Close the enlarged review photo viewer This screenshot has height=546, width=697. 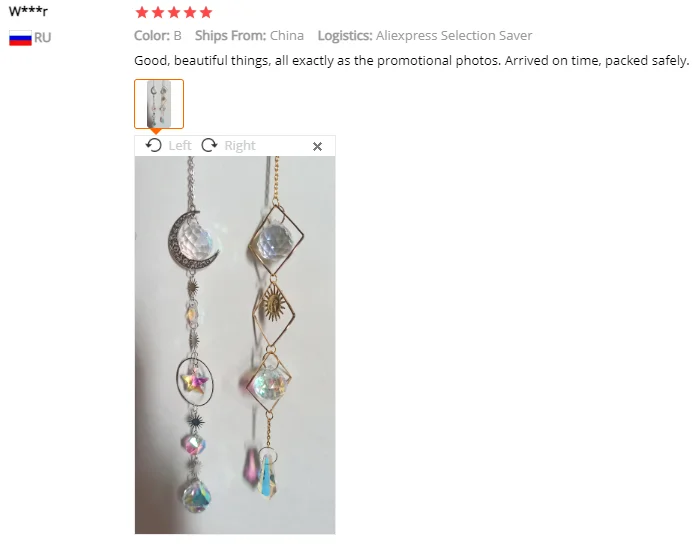tap(317, 146)
